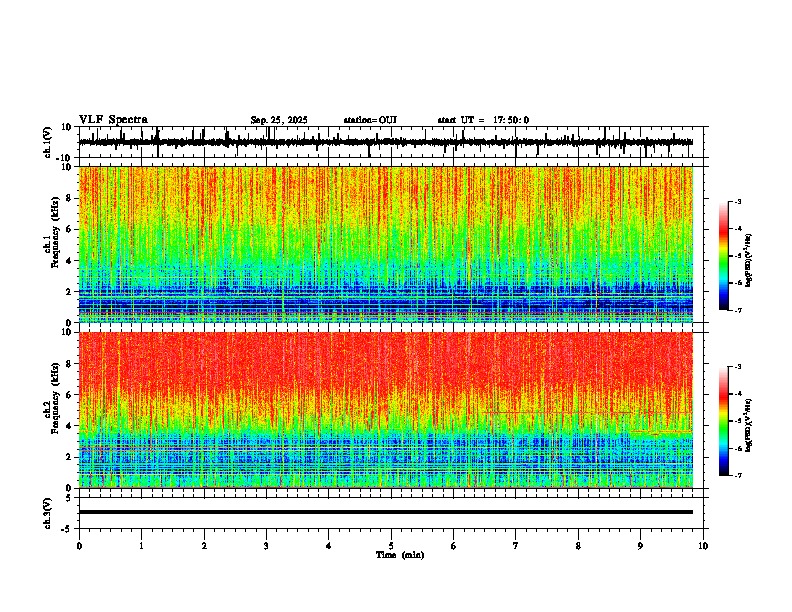The image size is (792, 612).
Task: Click the time axis tick label "6"
Action: pyautogui.click(x=454, y=546)
